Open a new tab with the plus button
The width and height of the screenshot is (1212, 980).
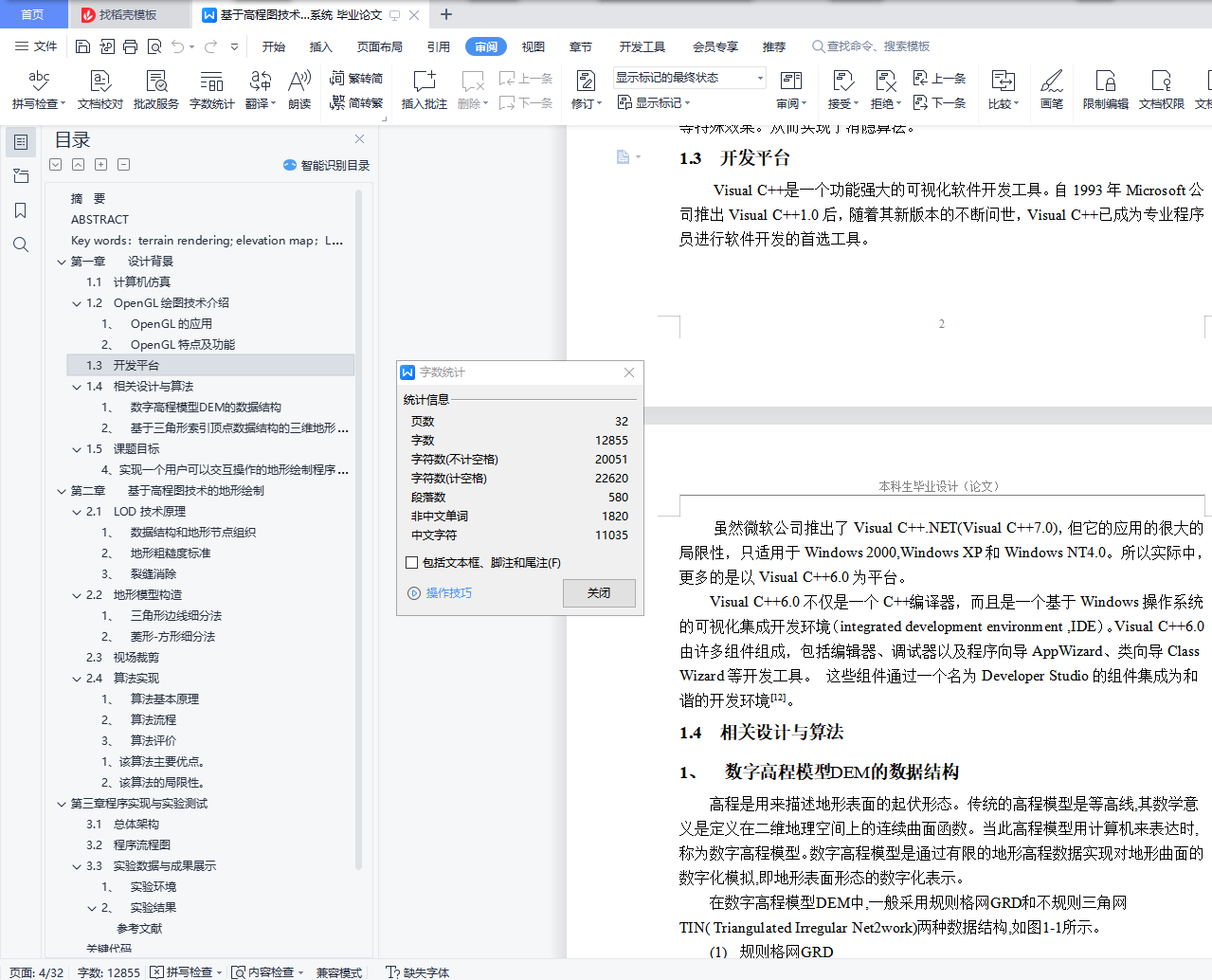click(x=446, y=14)
